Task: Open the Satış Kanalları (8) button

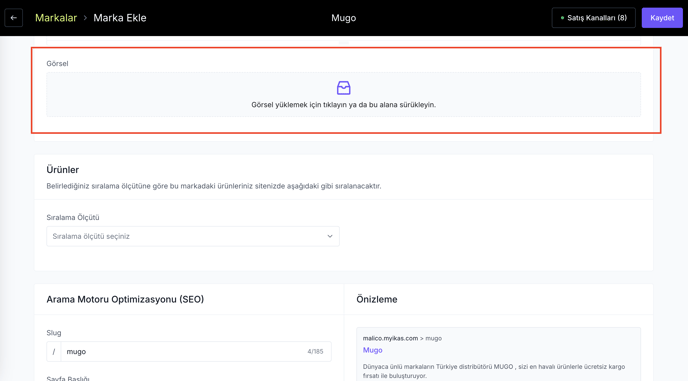Action: pos(593,18)
